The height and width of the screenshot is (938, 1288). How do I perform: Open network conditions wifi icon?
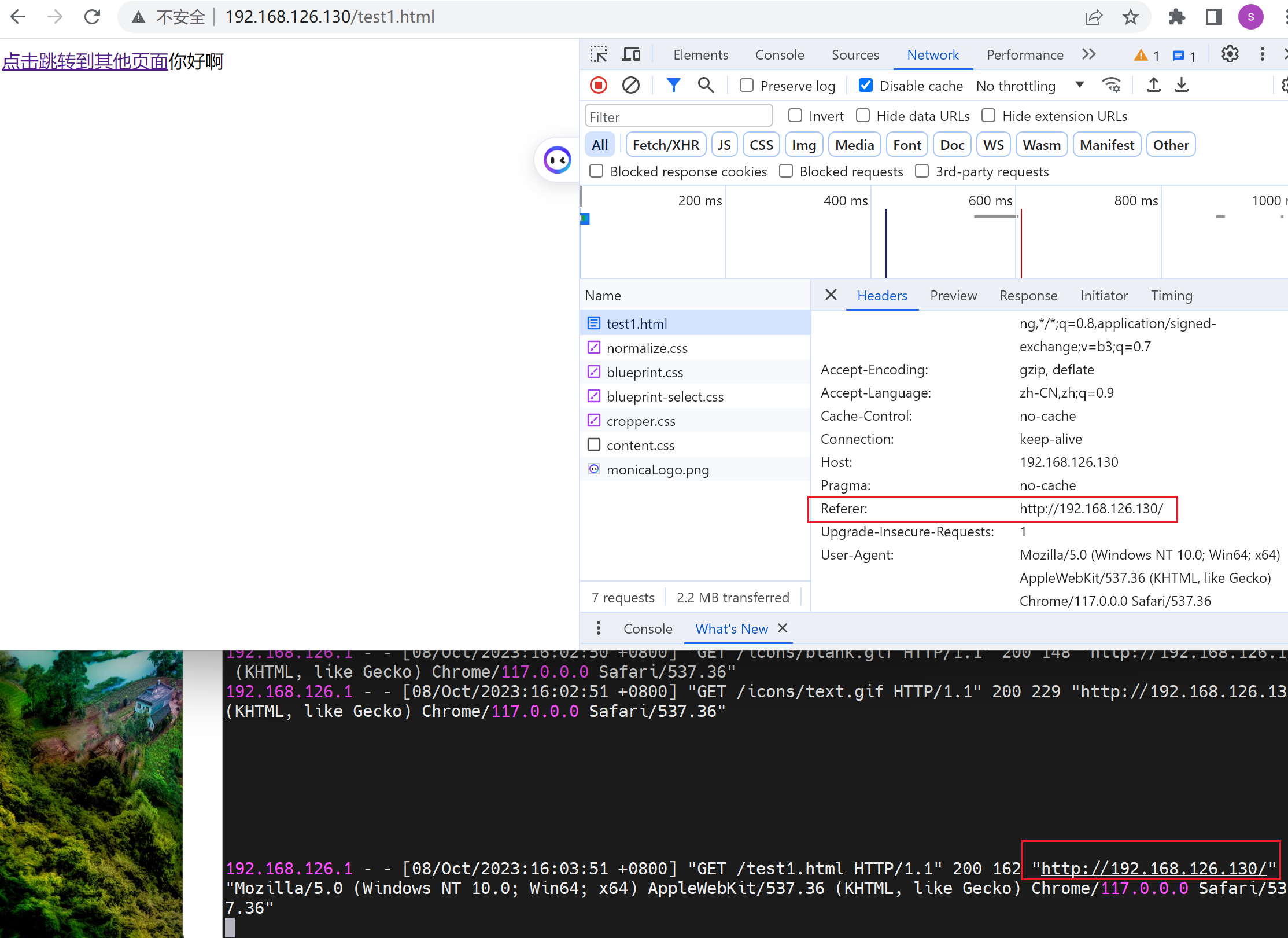pos(1112,86)
